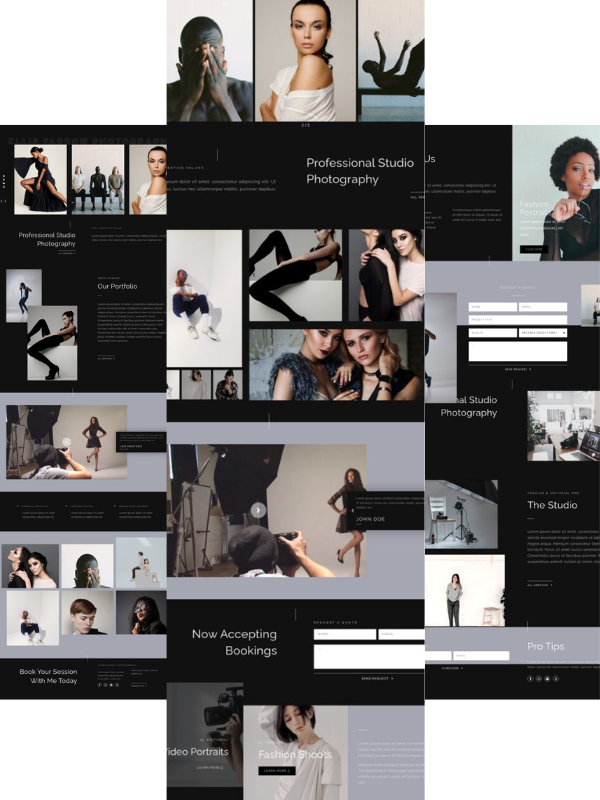Open the seated model in white sneakers photo

(x=204, y=298)
